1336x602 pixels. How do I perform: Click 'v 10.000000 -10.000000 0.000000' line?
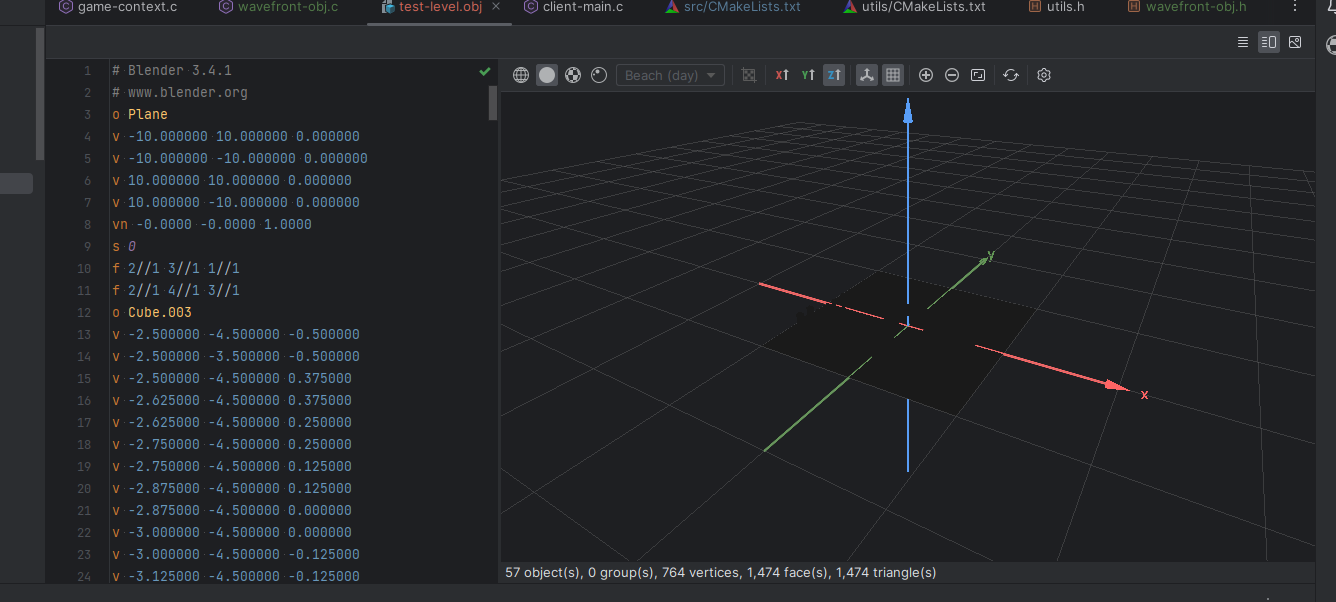tap(236, 202)
